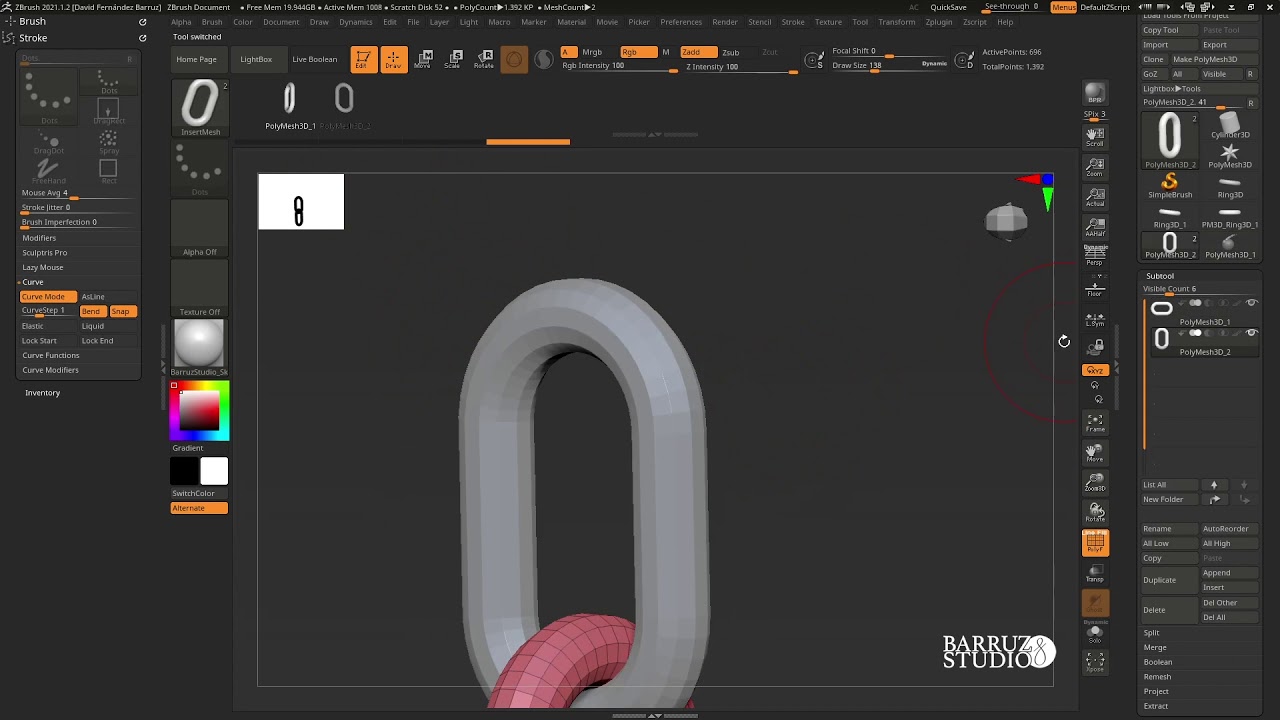Adjust the Z Intensity slider

coord(740,67)
